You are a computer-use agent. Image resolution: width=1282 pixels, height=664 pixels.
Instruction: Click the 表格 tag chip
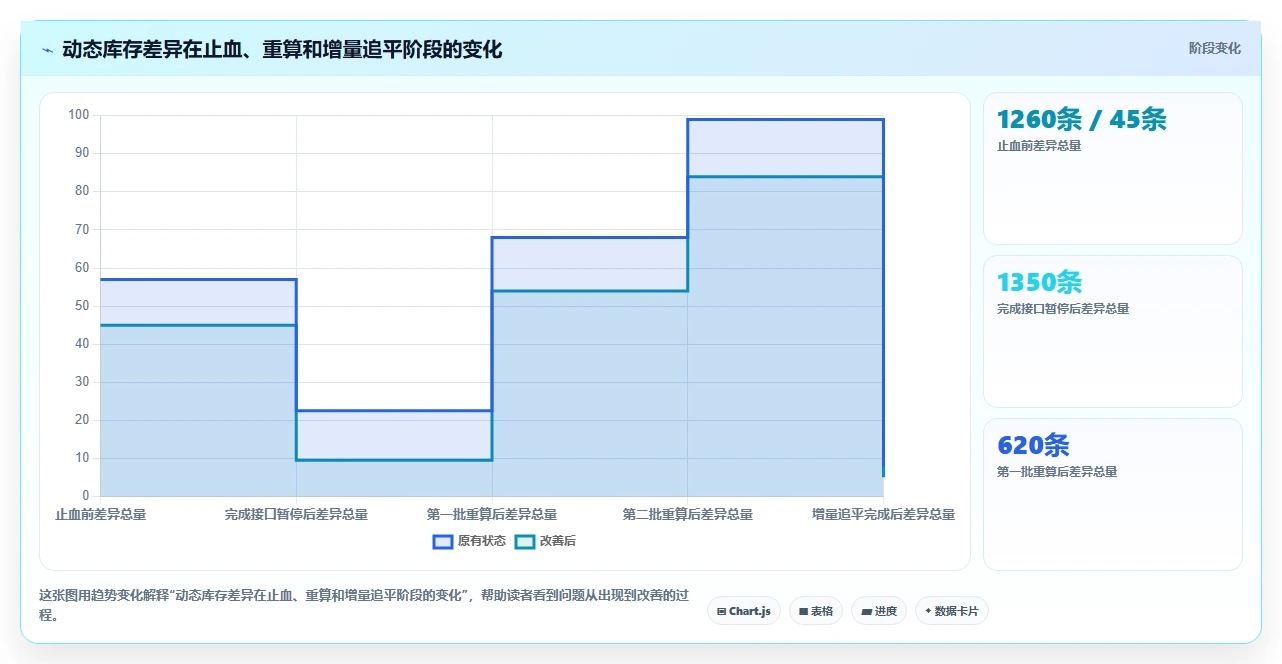(815, 611)
